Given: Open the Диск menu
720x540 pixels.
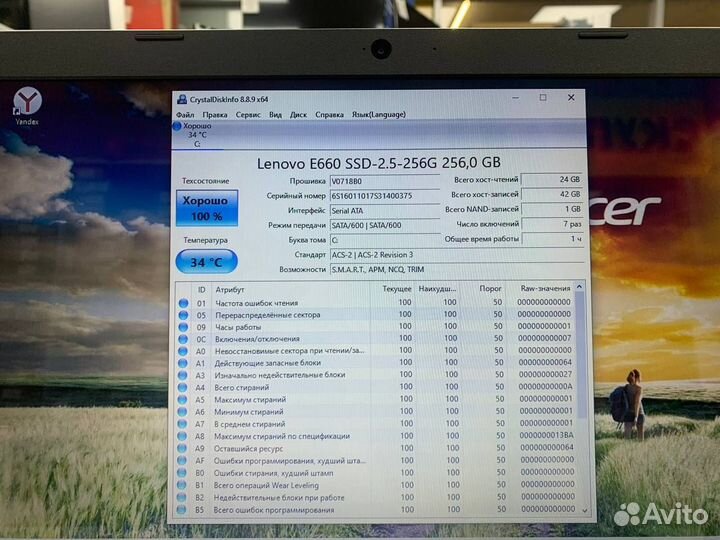Looking at the screenshot, I should [298, 114].
